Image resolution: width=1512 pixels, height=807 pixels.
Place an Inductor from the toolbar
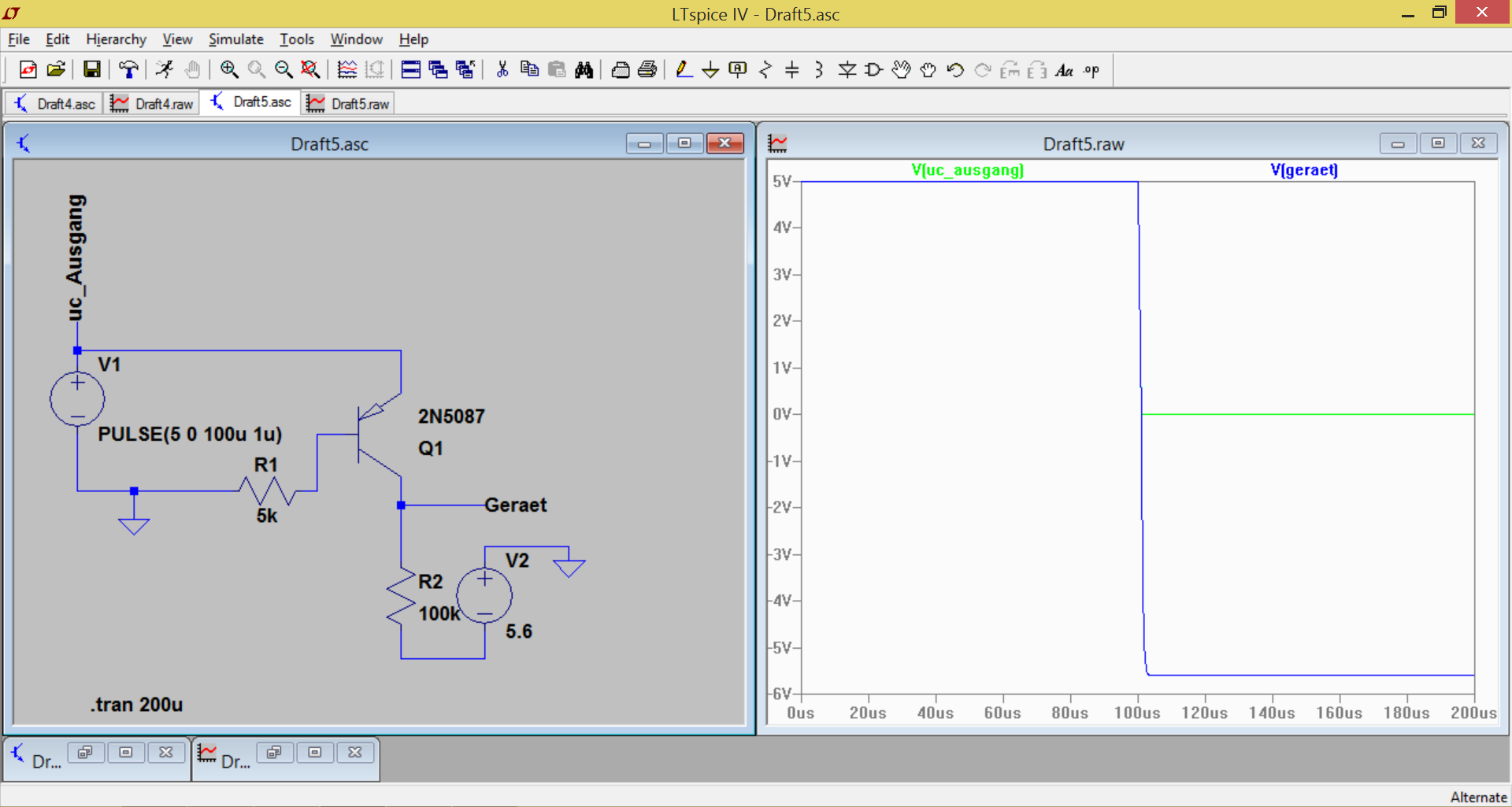coord(819,70)
